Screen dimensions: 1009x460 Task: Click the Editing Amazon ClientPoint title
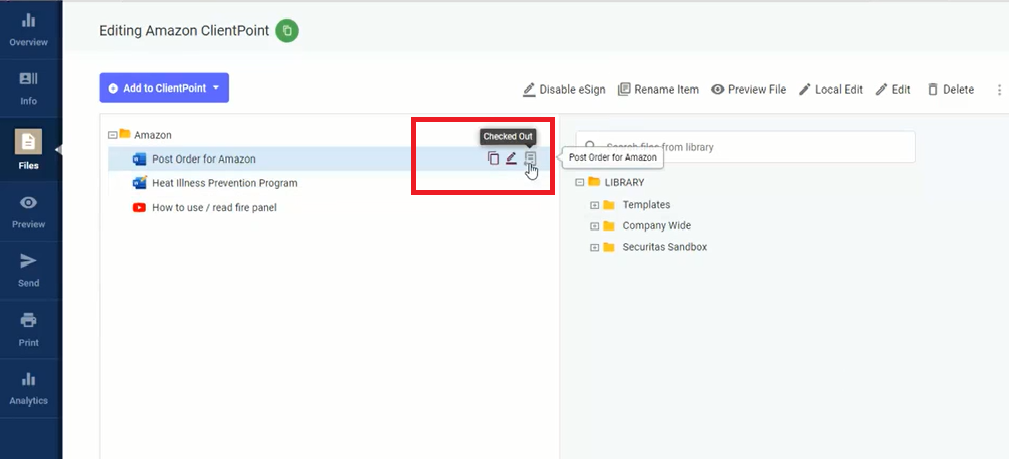184,30
